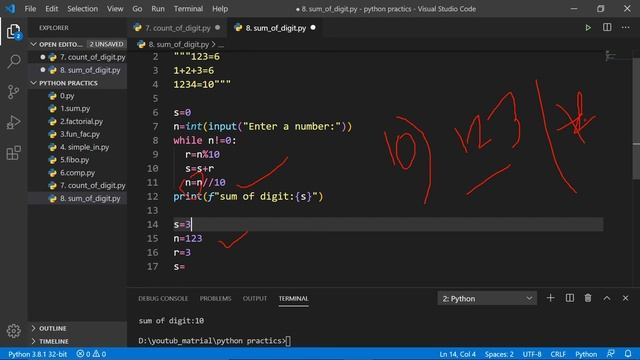The image size is (640, 360).
Task: Open the Explorer view in activity bar
Action: (13, 31)
